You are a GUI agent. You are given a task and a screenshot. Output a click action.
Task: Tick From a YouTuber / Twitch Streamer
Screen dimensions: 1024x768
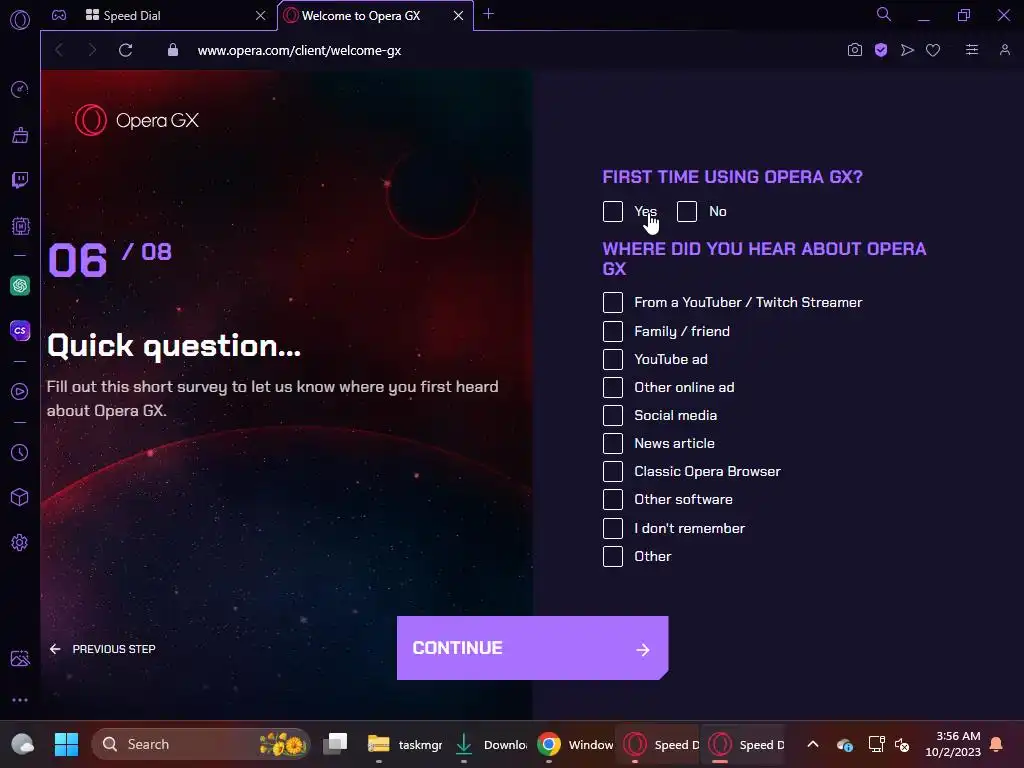click(x=613, y=302)
